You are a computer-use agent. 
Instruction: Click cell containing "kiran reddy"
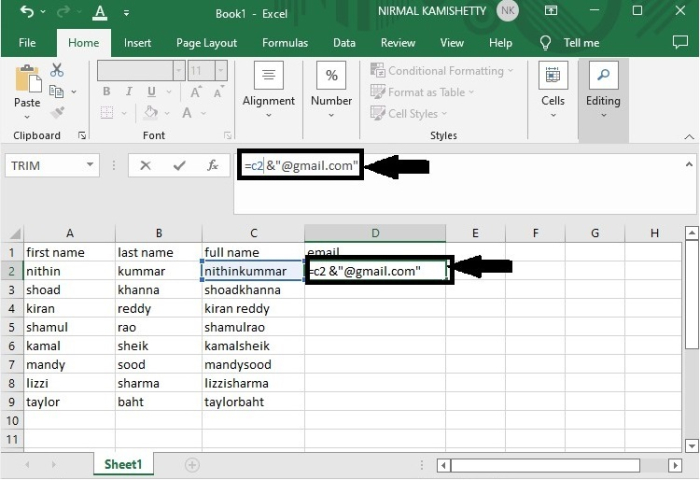tap(253, 309)
